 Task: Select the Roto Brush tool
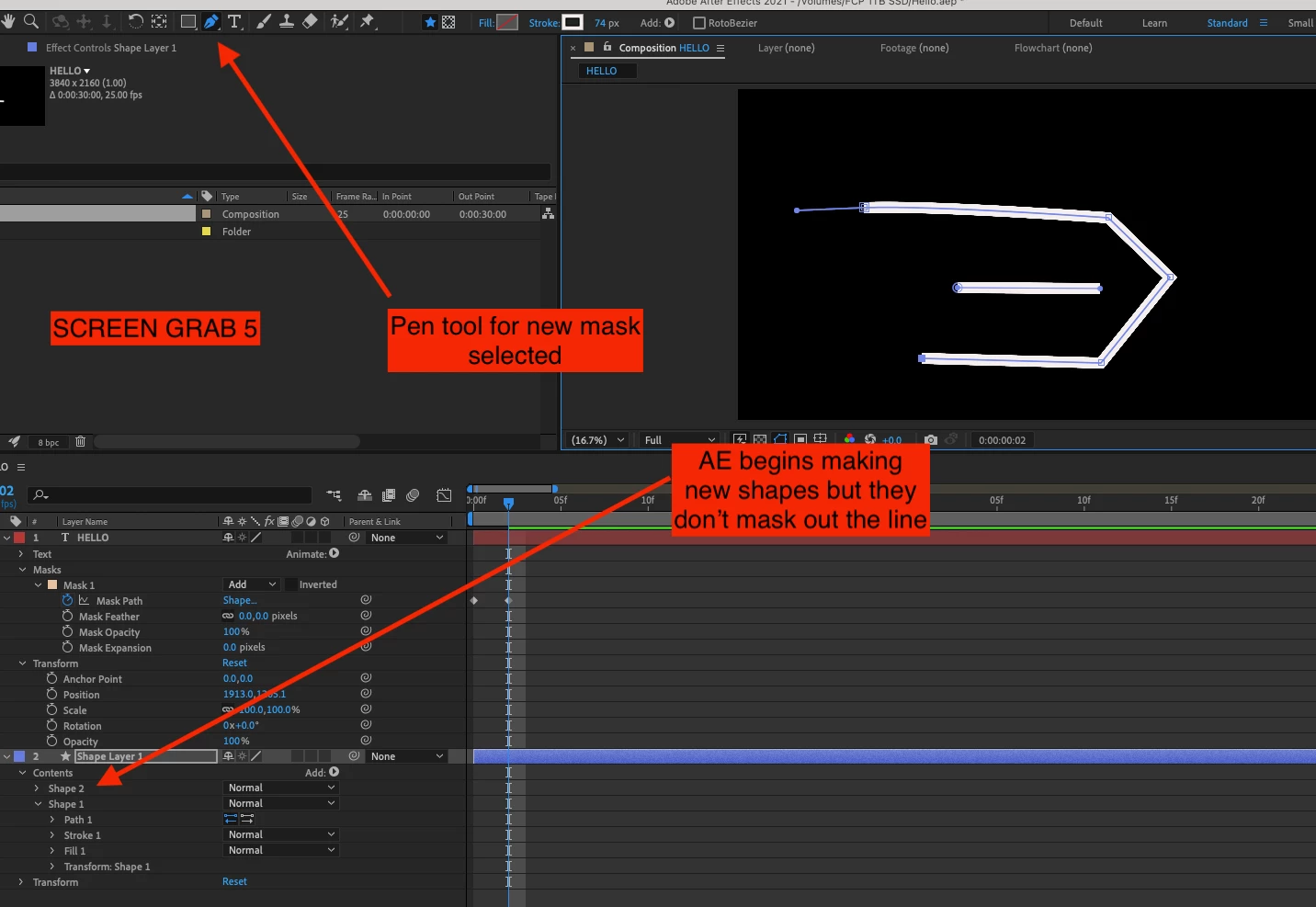[339, 21]
